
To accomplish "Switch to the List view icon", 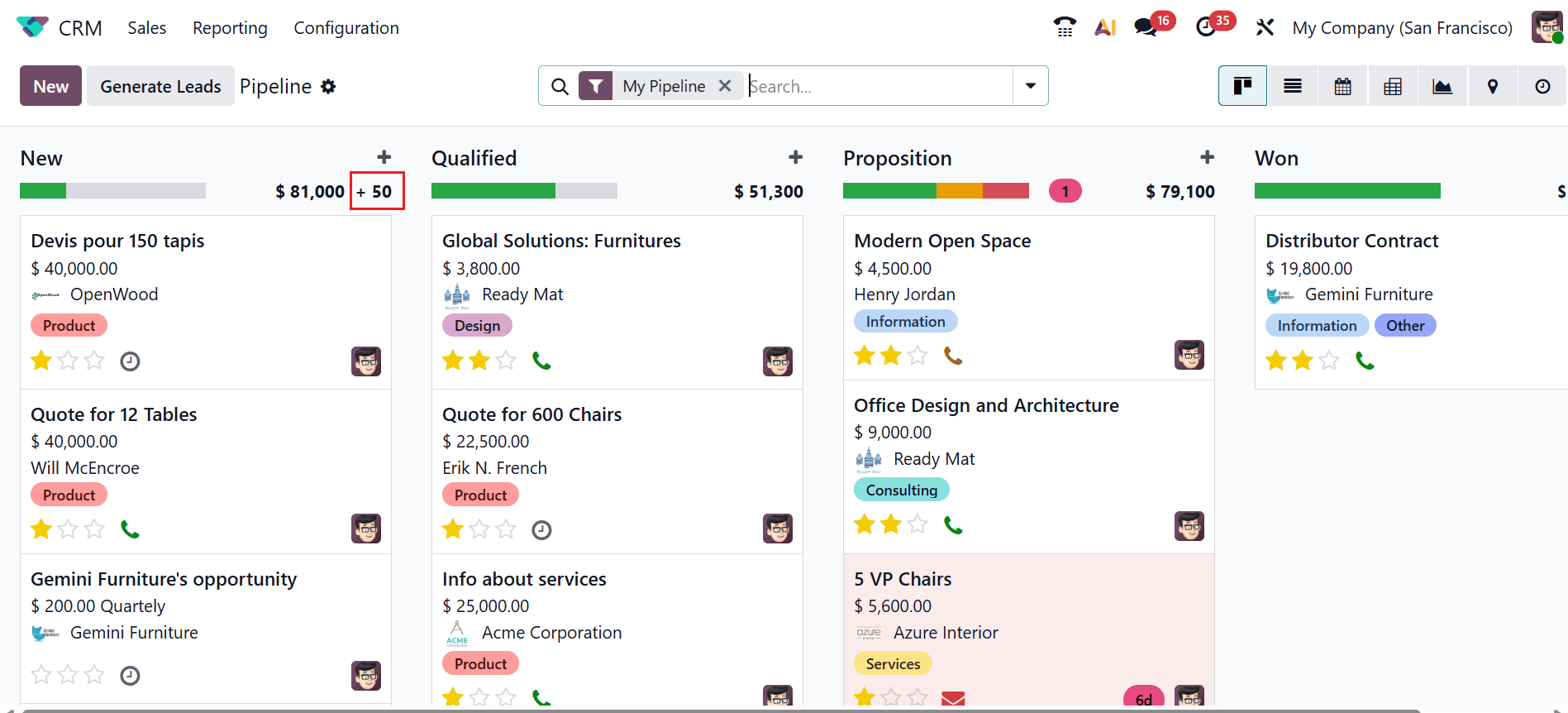I will point(1292,85).
